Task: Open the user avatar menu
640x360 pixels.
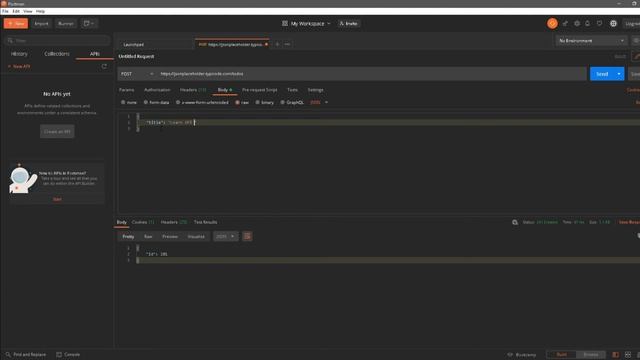Action: [613, 24]
